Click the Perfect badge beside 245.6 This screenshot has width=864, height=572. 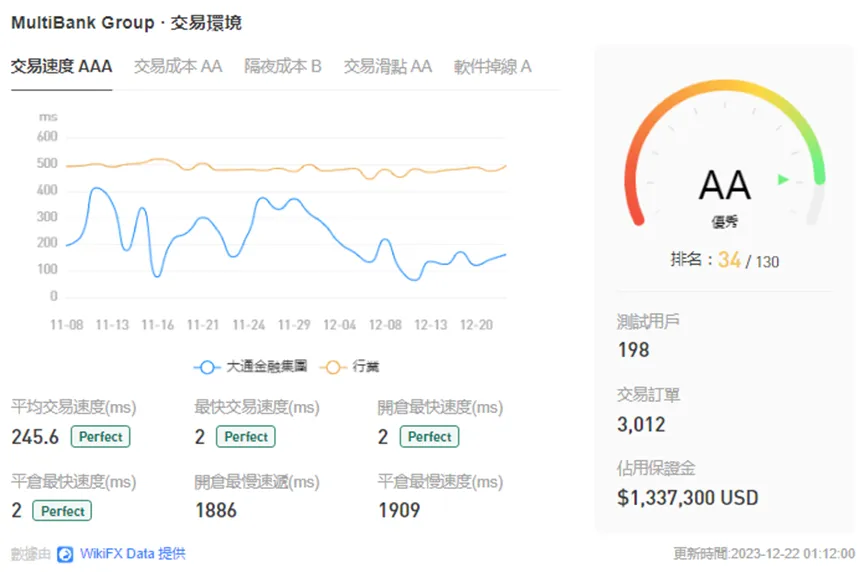pos(100,436)
